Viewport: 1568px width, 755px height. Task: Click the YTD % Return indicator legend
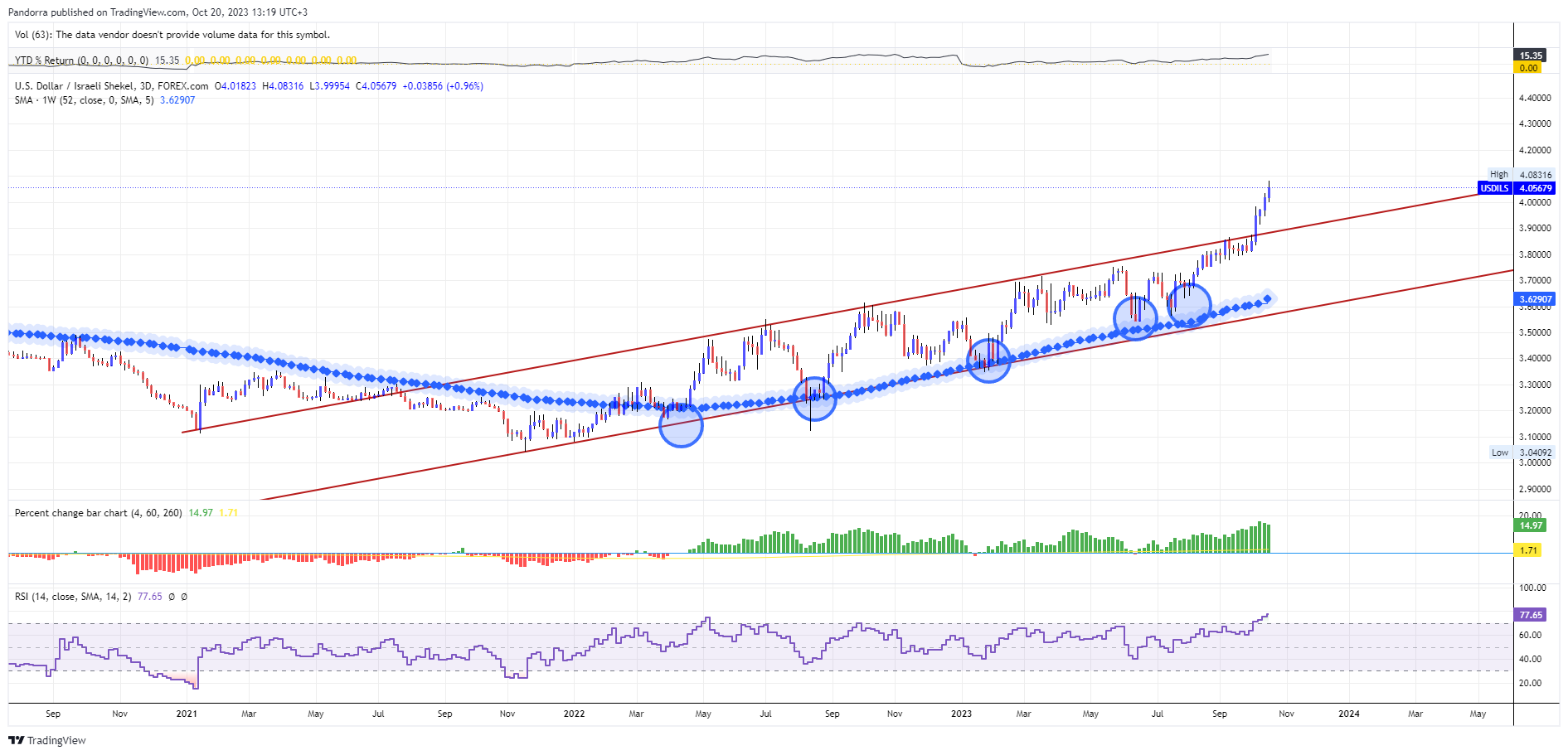81,60
